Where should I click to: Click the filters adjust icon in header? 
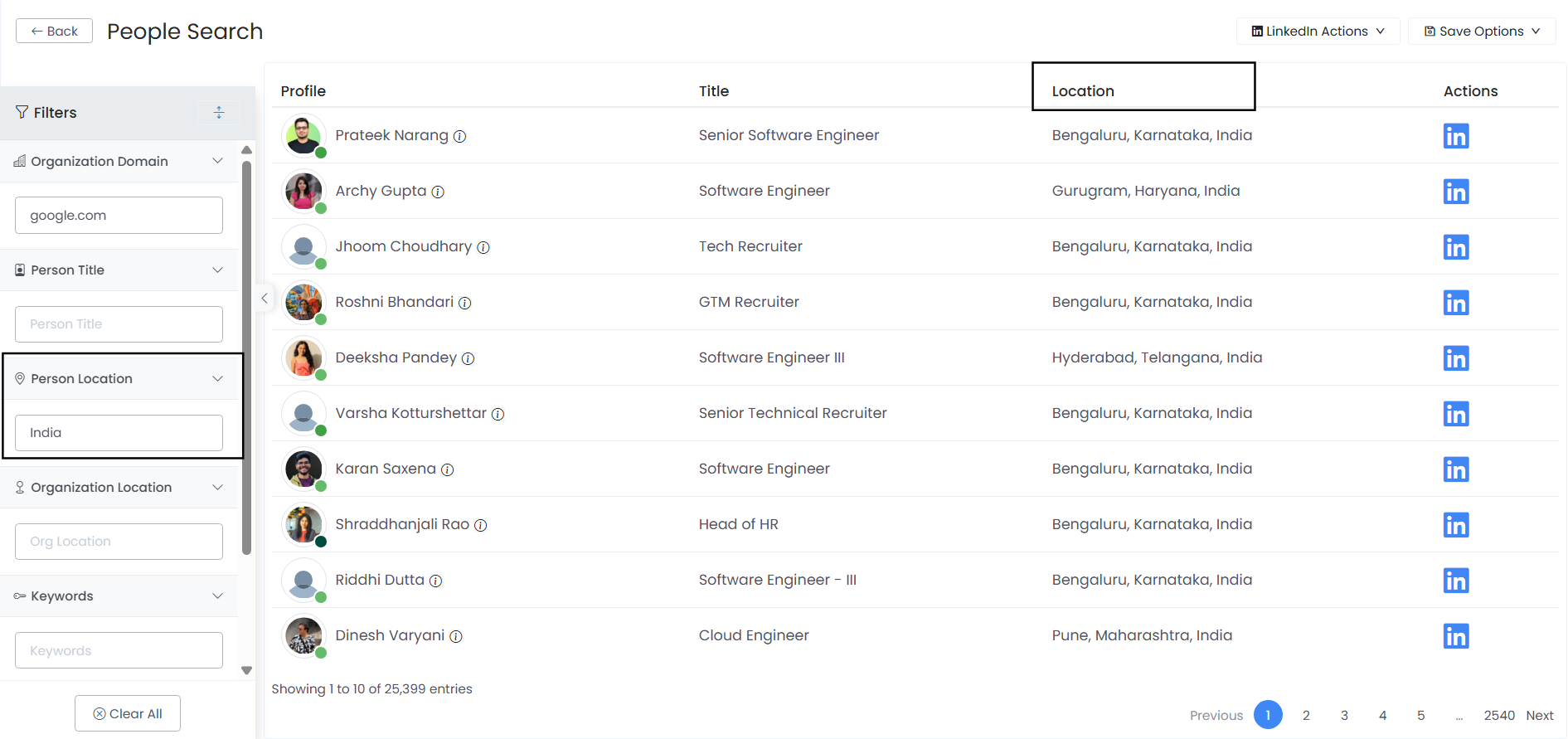pos(219,113)
